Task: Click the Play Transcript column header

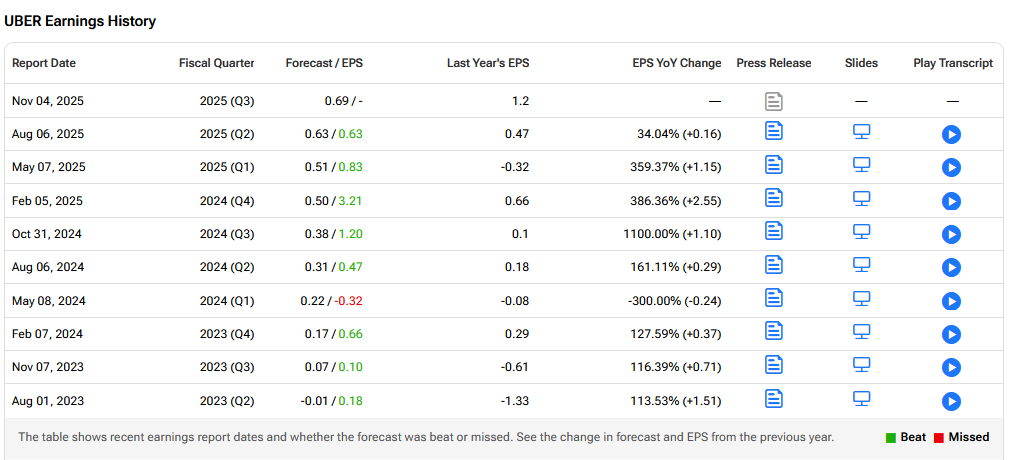Action: point(952,63)
